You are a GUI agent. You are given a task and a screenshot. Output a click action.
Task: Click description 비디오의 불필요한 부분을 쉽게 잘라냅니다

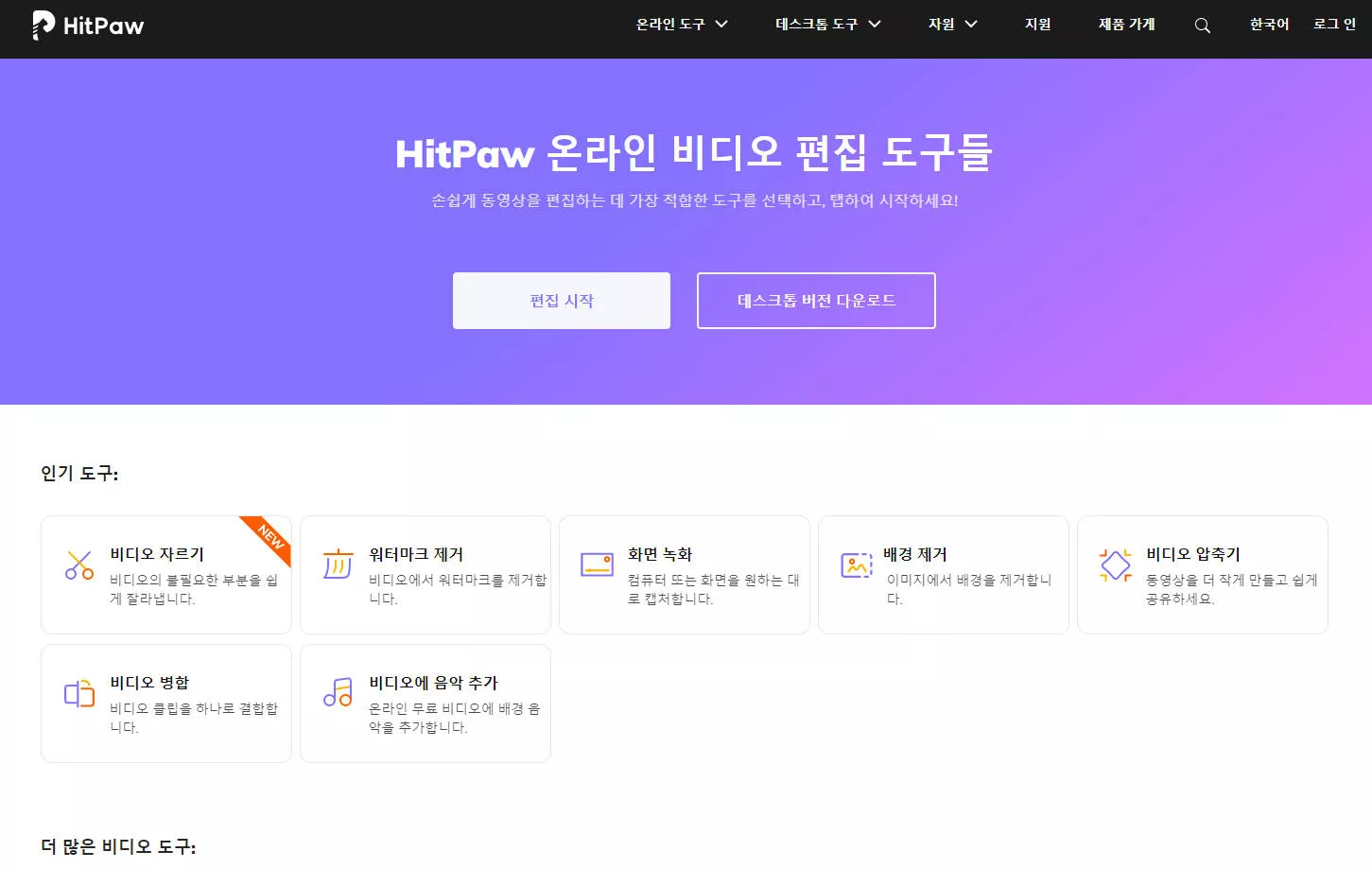click(194, 589)
